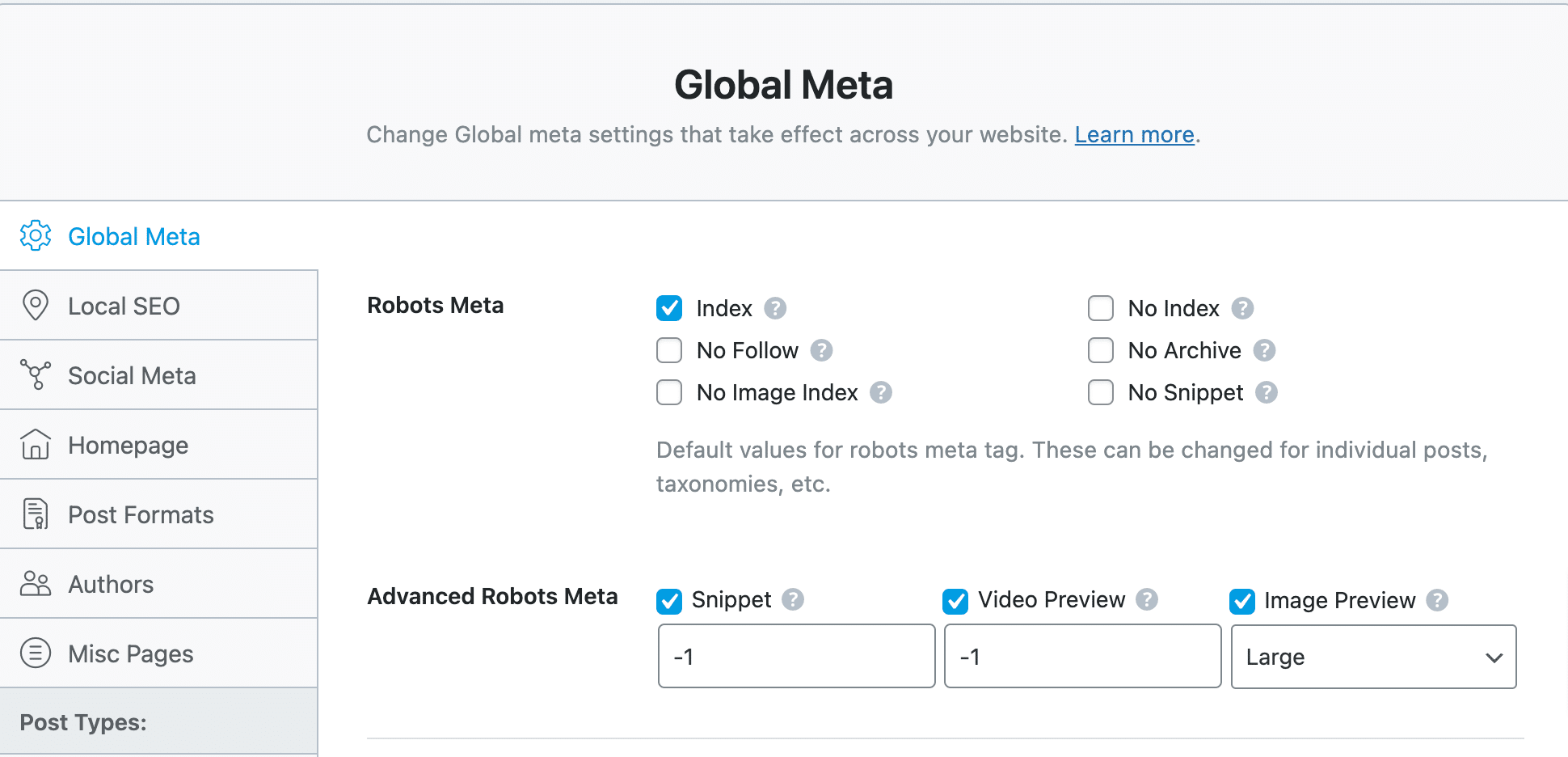Screen dimensions: 1568x757
Task: Enable the No Follow checkbox
Action: (668, 350)
